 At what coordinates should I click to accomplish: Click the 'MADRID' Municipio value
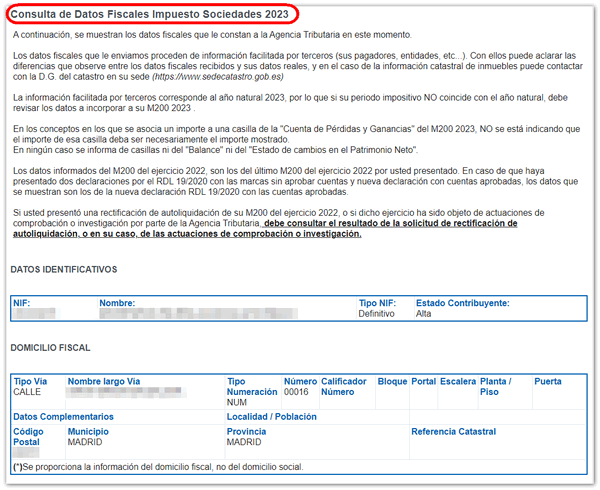(87, 441)
